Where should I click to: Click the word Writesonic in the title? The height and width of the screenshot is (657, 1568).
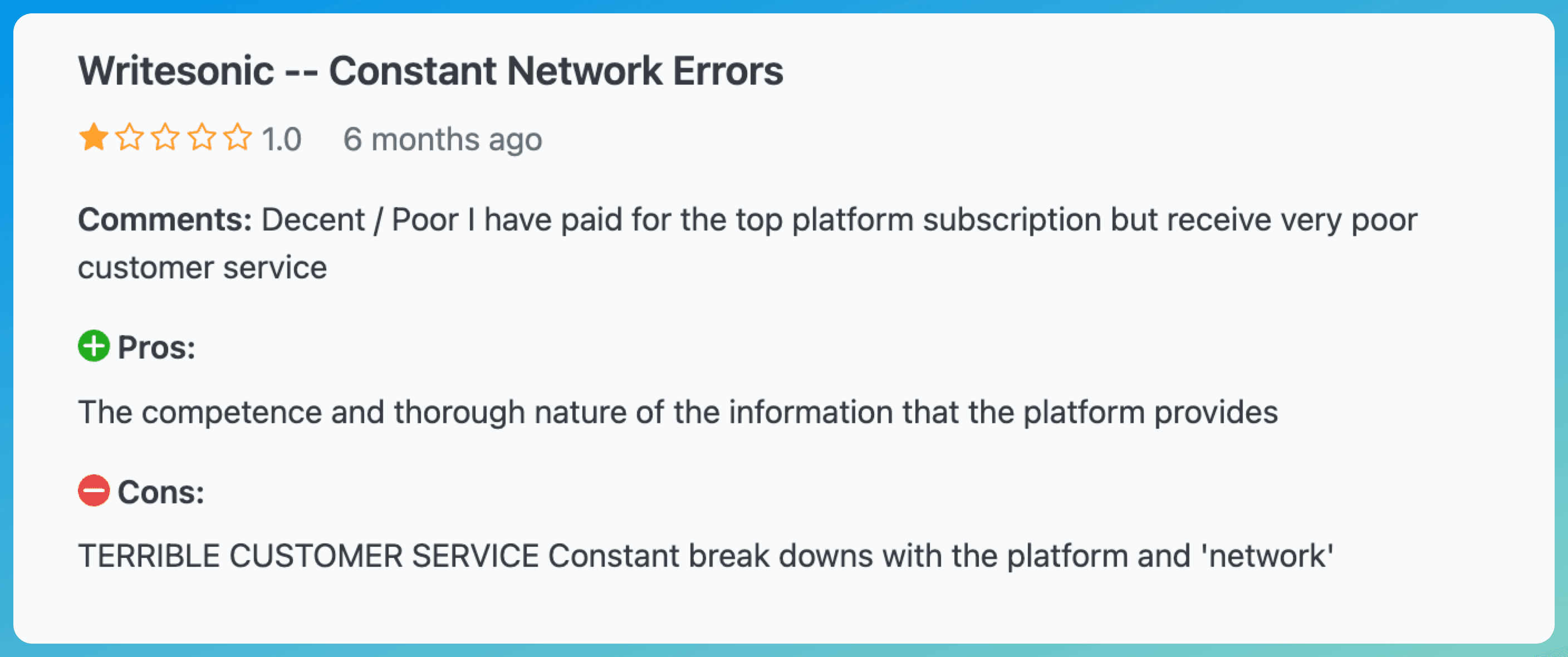pyautogui.click(x=176, y=71)
